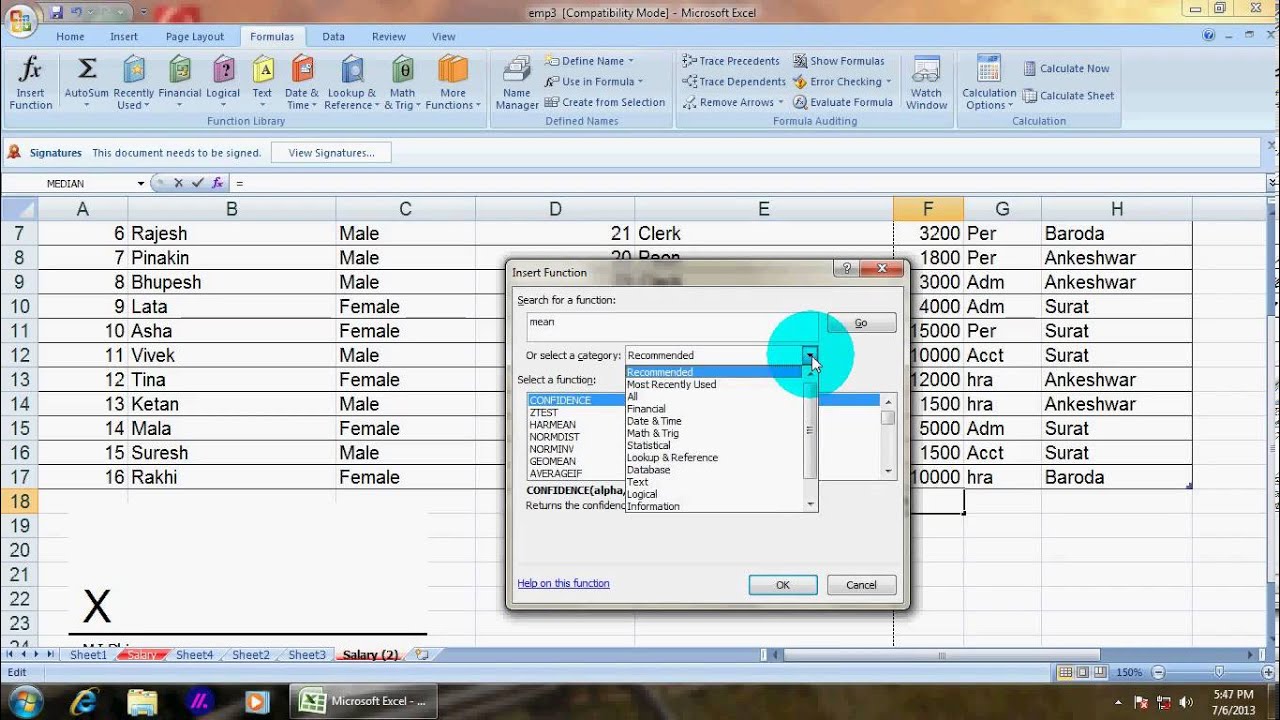Open Sheet3 worksheet tab
Viewport: 1280px width, 720px height.
tap(307, 655)
